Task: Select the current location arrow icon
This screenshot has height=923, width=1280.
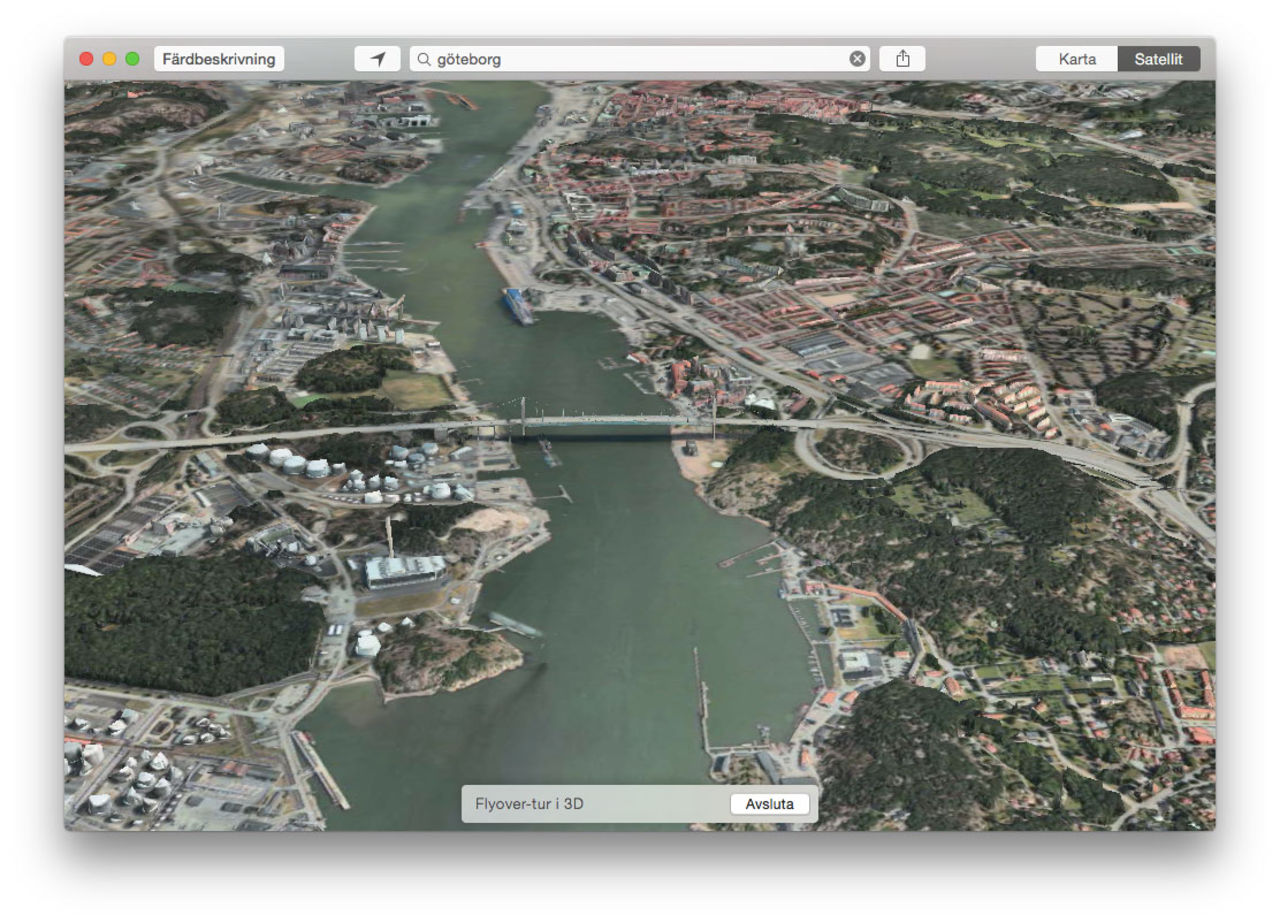Action: [x=375, y=58]
